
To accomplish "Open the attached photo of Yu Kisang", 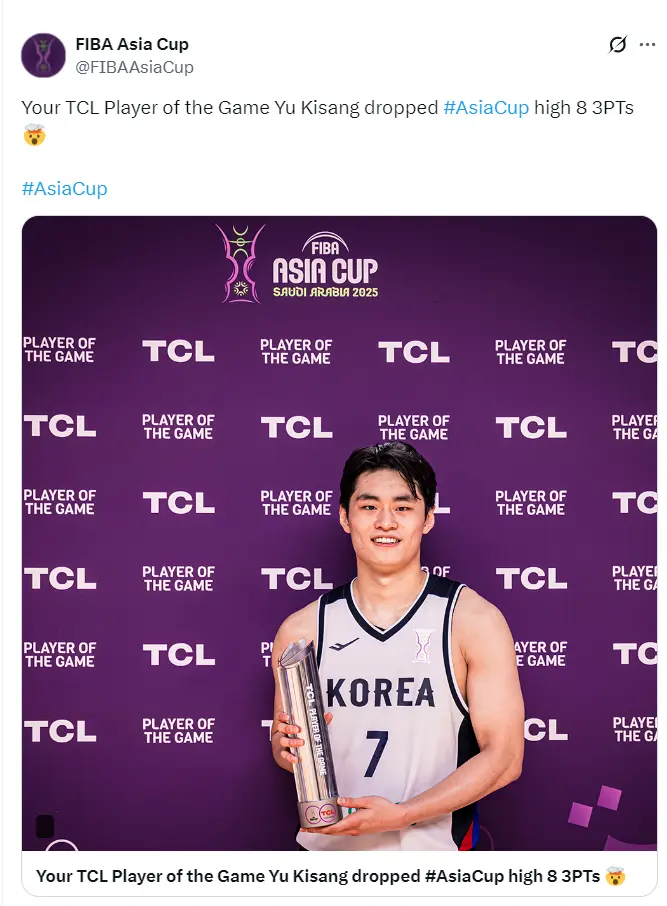I will tap(334, 550).
